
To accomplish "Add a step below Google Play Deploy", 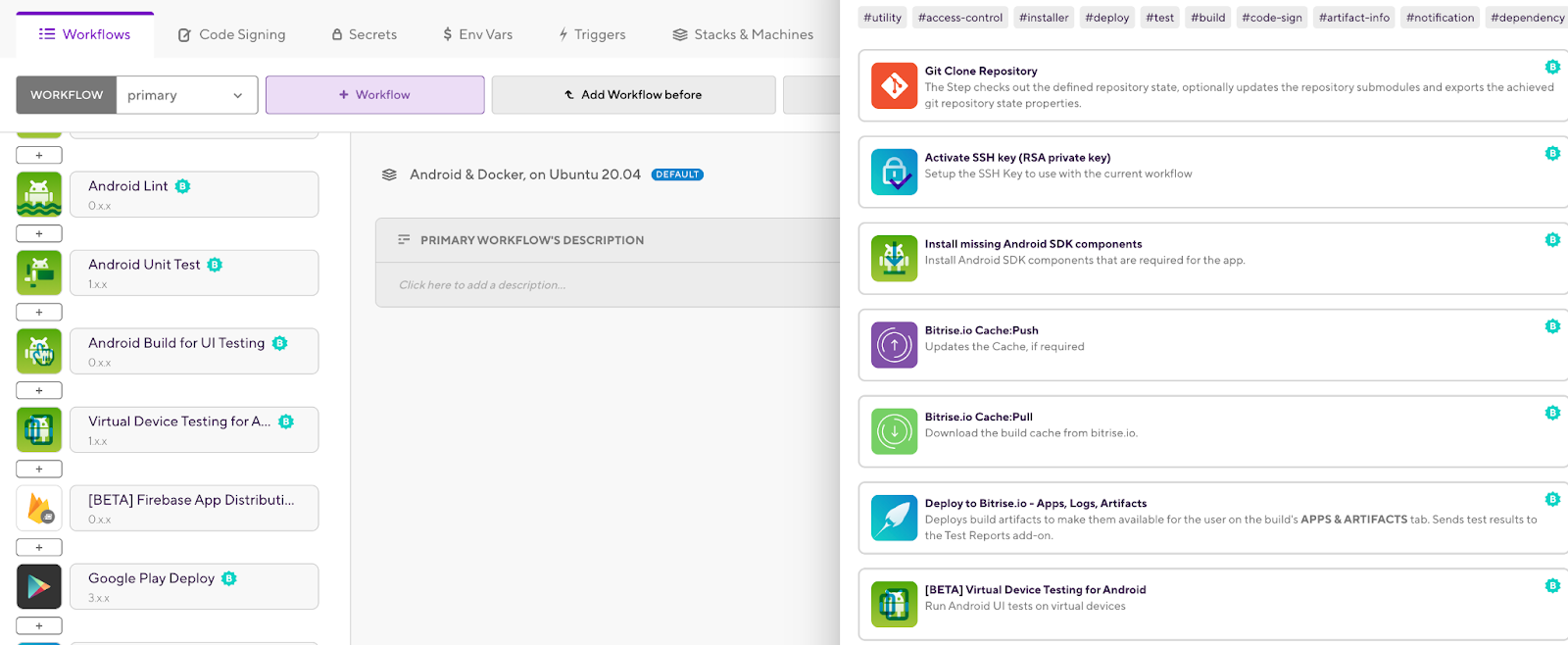I will point(39,625).
